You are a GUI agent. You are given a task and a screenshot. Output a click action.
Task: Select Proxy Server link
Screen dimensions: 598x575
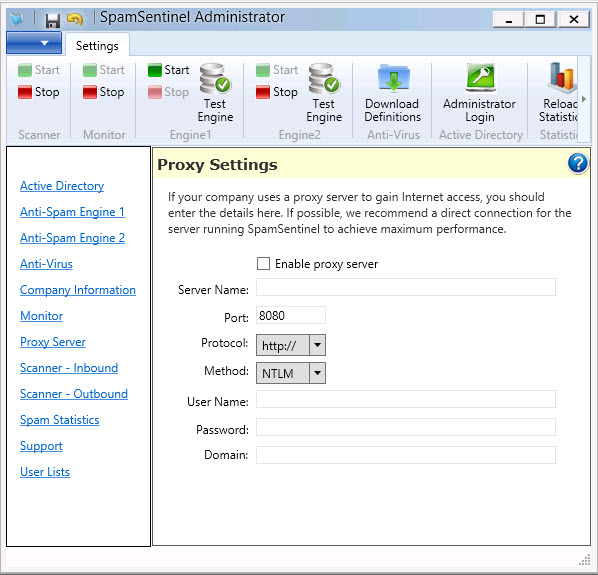click(53, 342)
